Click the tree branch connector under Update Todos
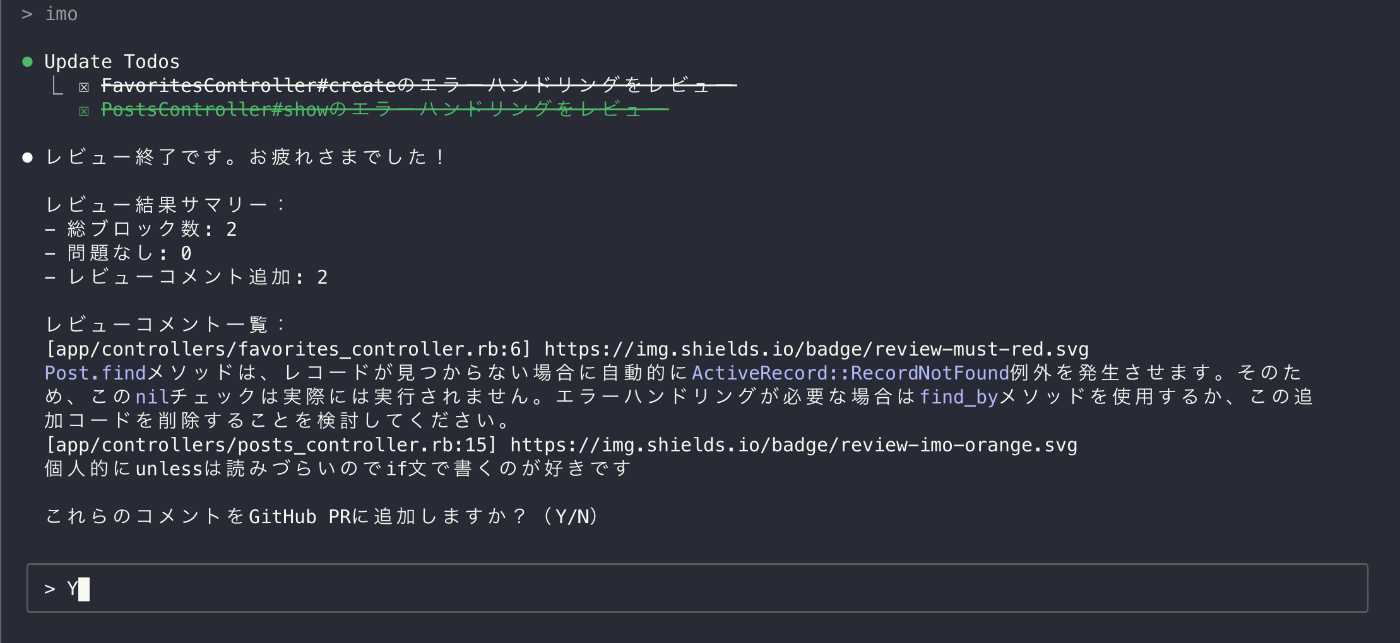 (58, 86)
